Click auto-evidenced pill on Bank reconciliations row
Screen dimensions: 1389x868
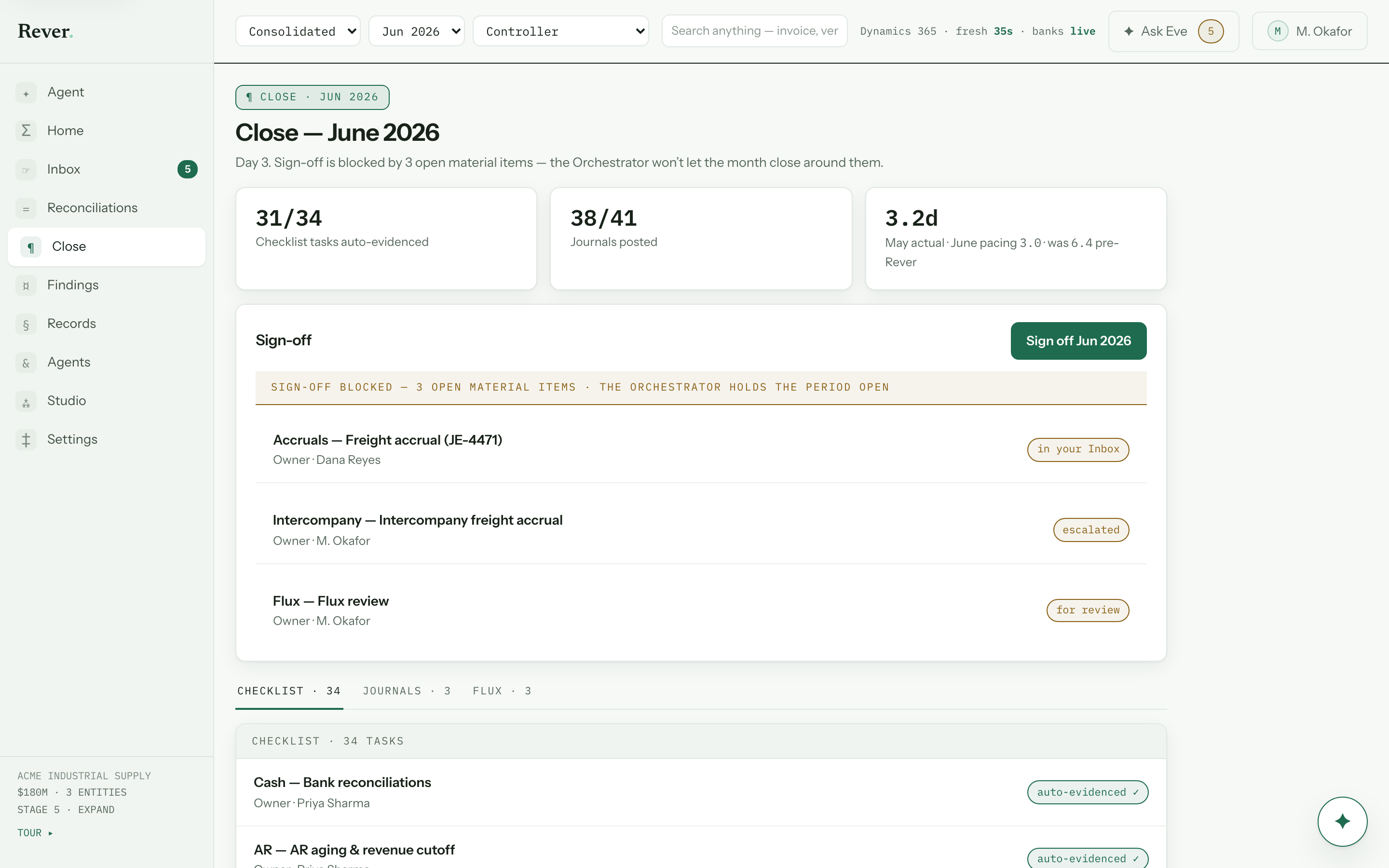pyautogui.click(x=1087, y=792)
